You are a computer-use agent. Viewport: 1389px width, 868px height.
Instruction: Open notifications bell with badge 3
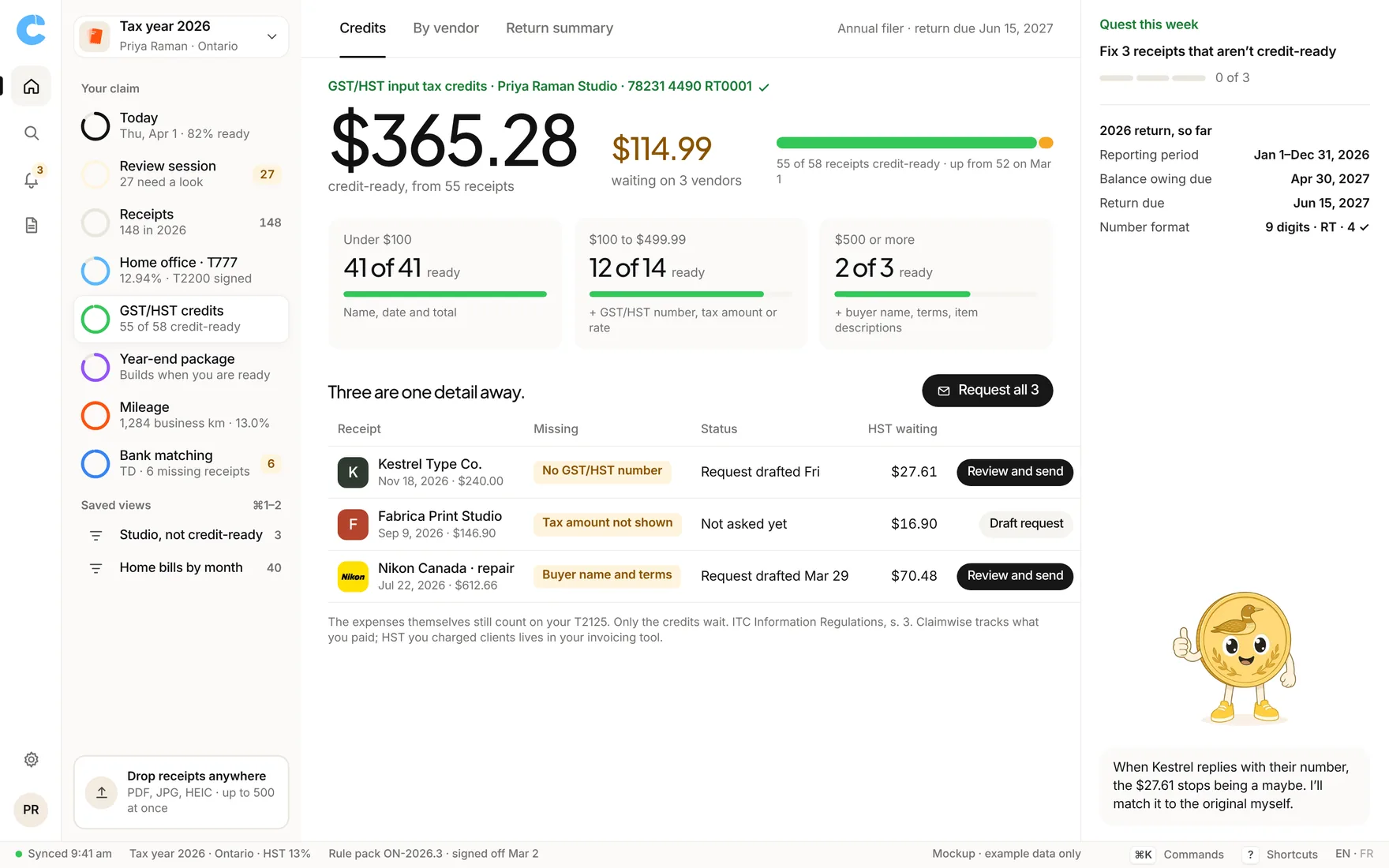(x=31, y=179)
